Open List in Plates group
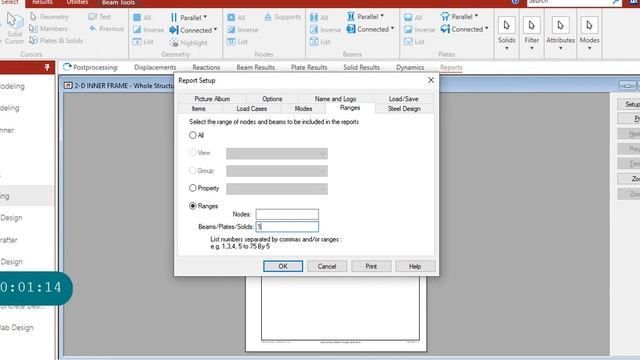The width and height of the screenshot is (640, 360). [414, 42]
